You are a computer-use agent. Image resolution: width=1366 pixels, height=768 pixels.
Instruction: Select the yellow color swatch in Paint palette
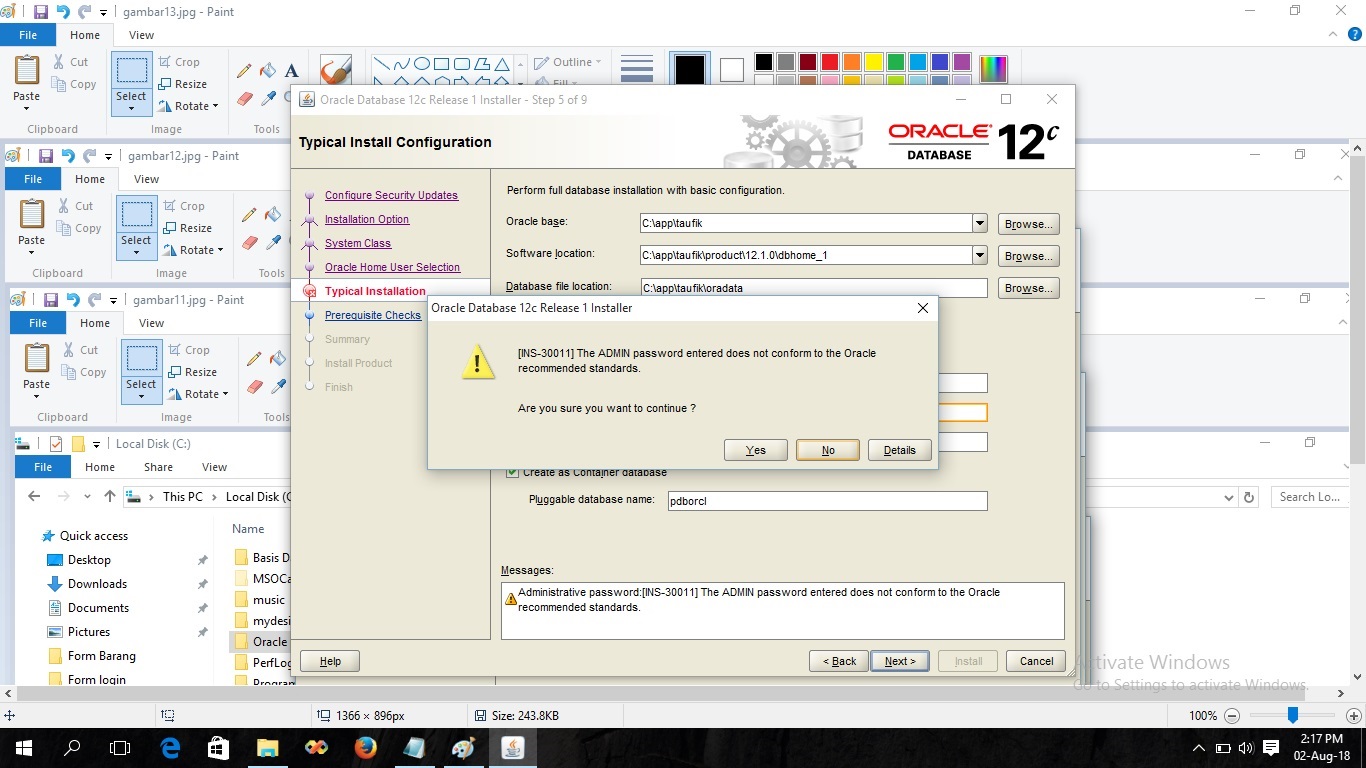[874, 62]
